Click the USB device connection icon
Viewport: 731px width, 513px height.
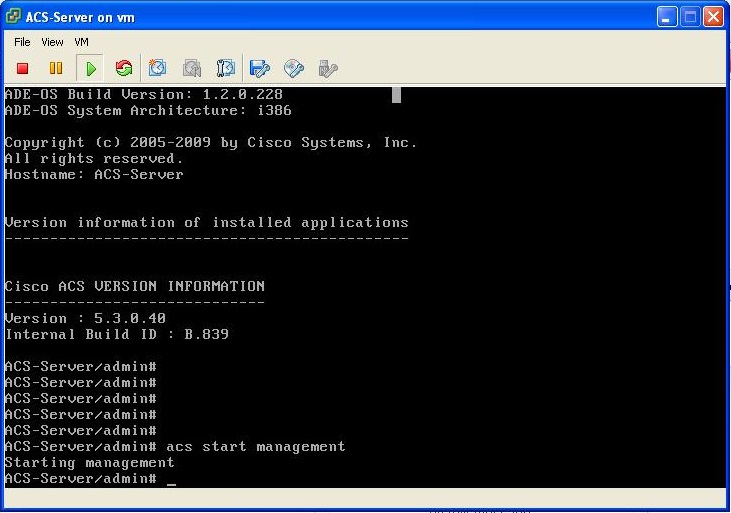coord(327,68)
